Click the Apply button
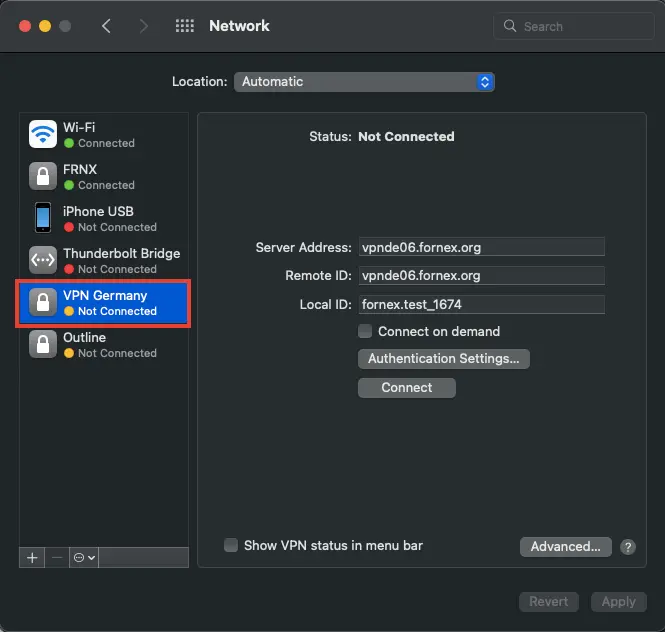Screen dimensions: 665x632 [x=619, y=602]
